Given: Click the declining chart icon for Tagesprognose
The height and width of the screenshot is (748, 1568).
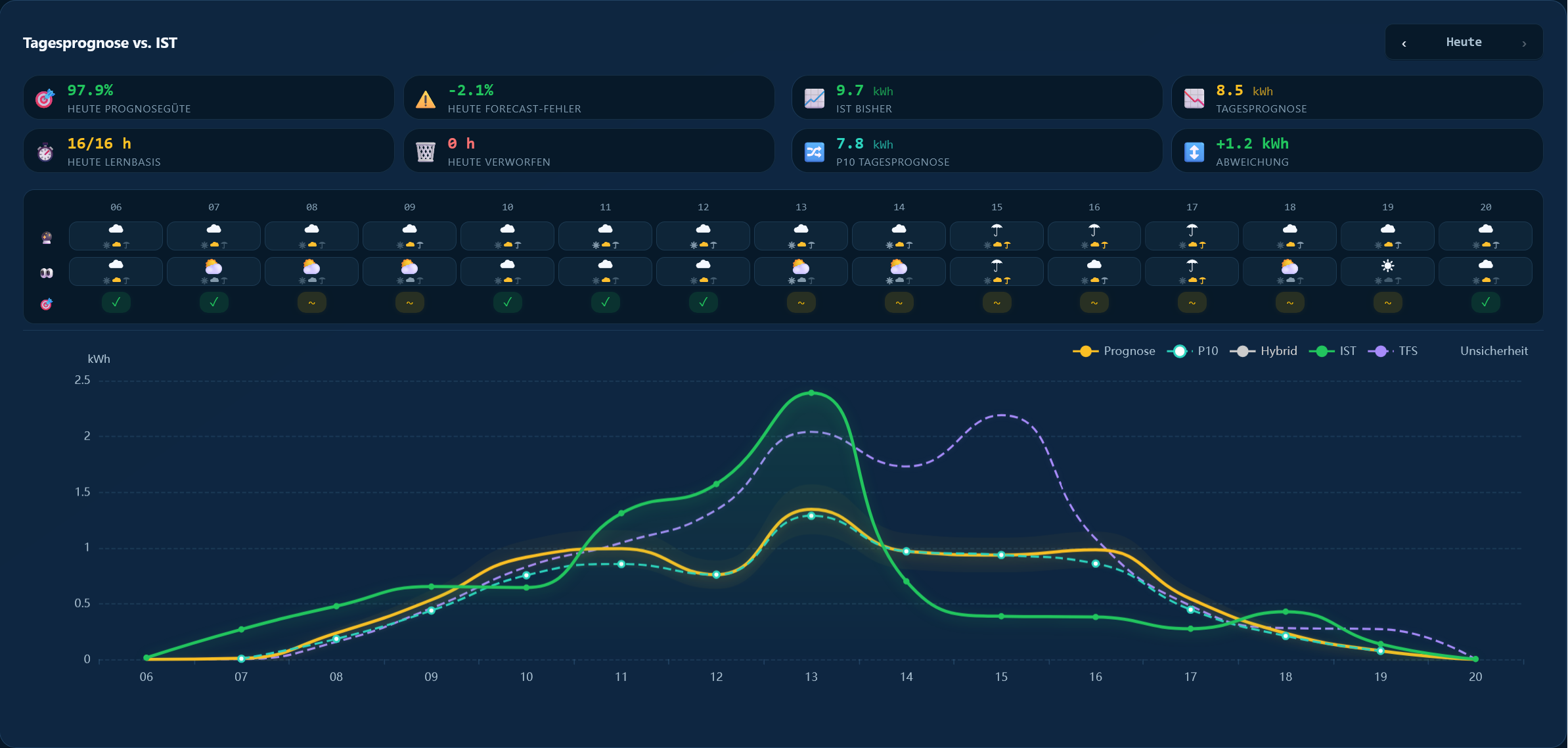Looking at the screenshot, I should pos(1194,98).
